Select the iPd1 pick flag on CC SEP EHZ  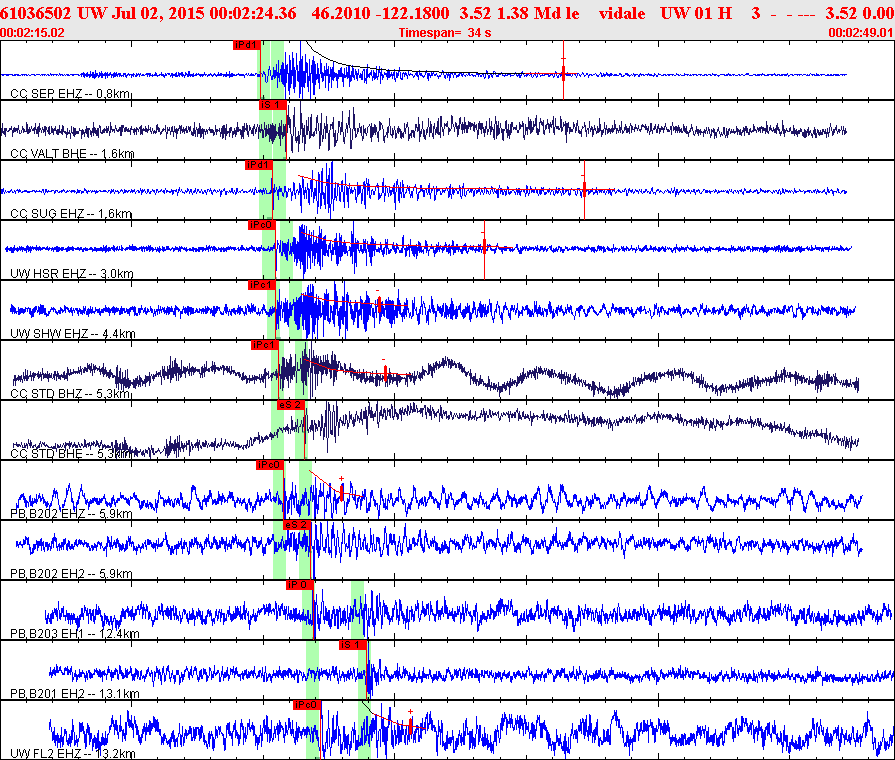(247, 45)
